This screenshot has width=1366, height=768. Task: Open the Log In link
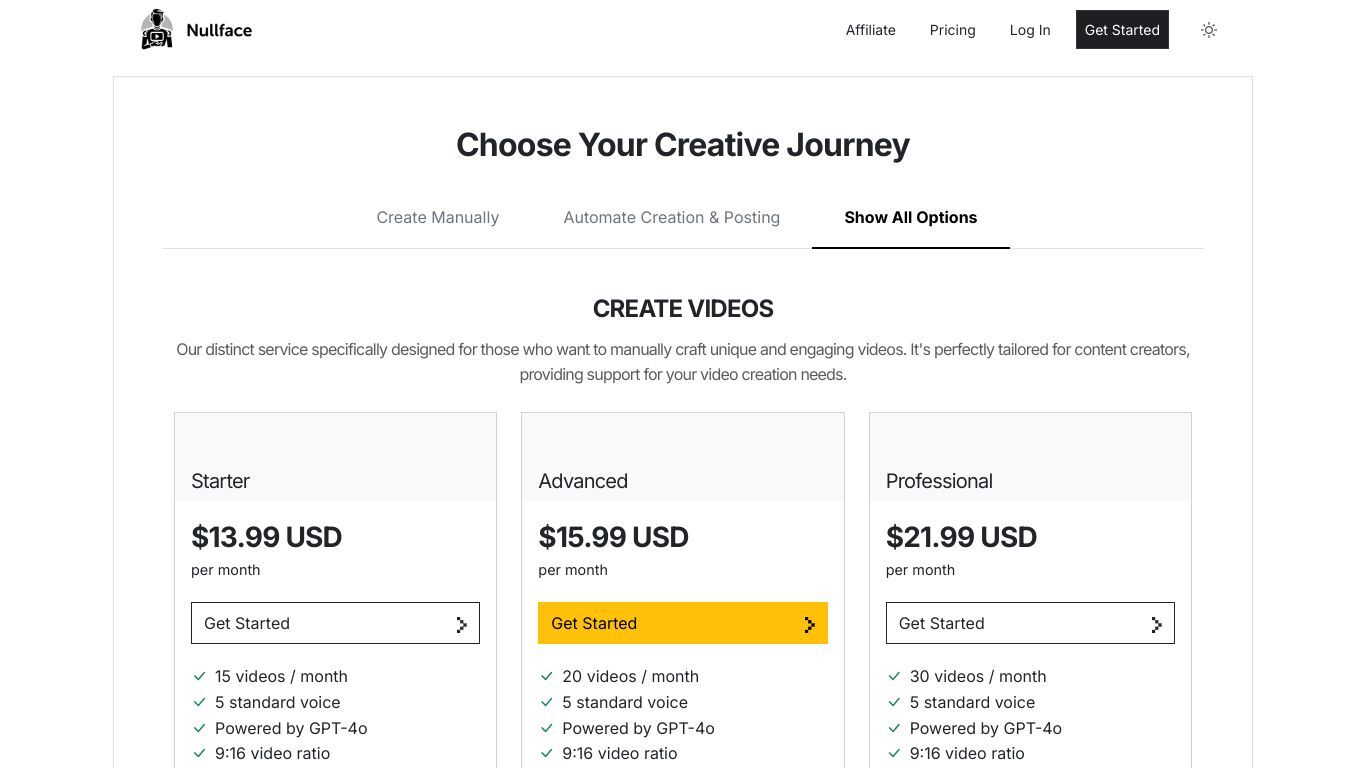click(1030, 30)
